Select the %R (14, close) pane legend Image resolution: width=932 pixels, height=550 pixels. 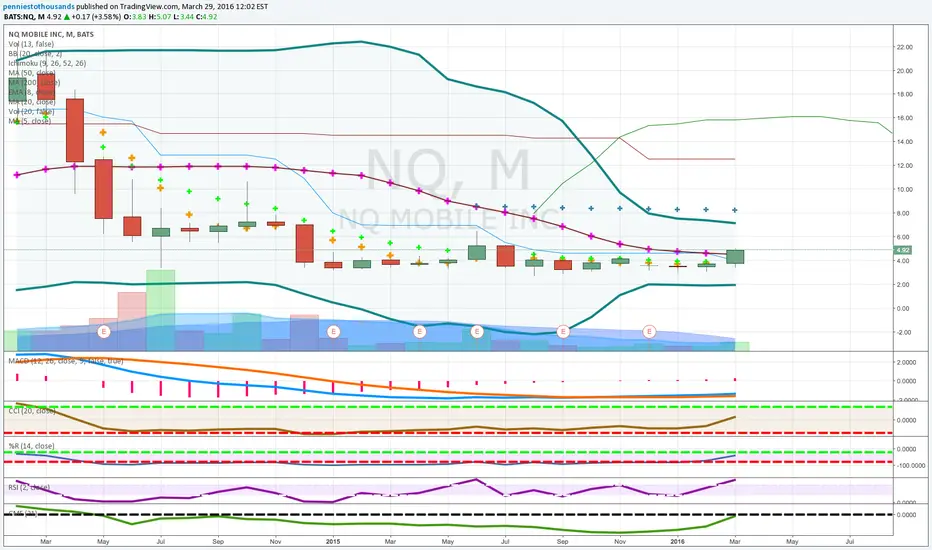pyautogui.click(x=31, y=446)
